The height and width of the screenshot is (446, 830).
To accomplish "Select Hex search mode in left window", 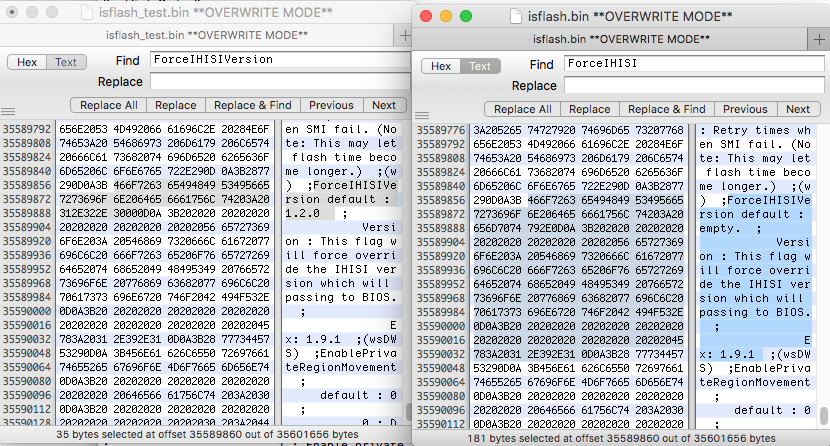I will (27, 62).
